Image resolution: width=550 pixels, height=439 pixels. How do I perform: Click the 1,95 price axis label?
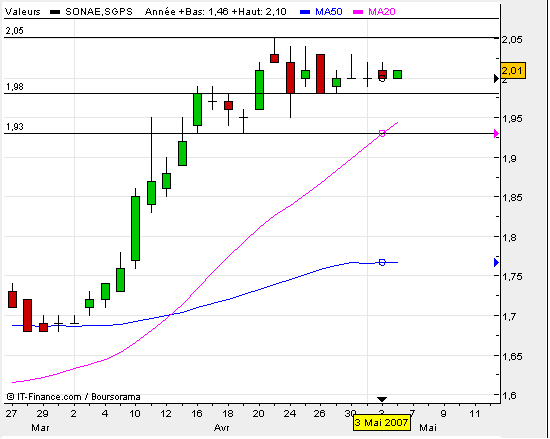[512, 119]
